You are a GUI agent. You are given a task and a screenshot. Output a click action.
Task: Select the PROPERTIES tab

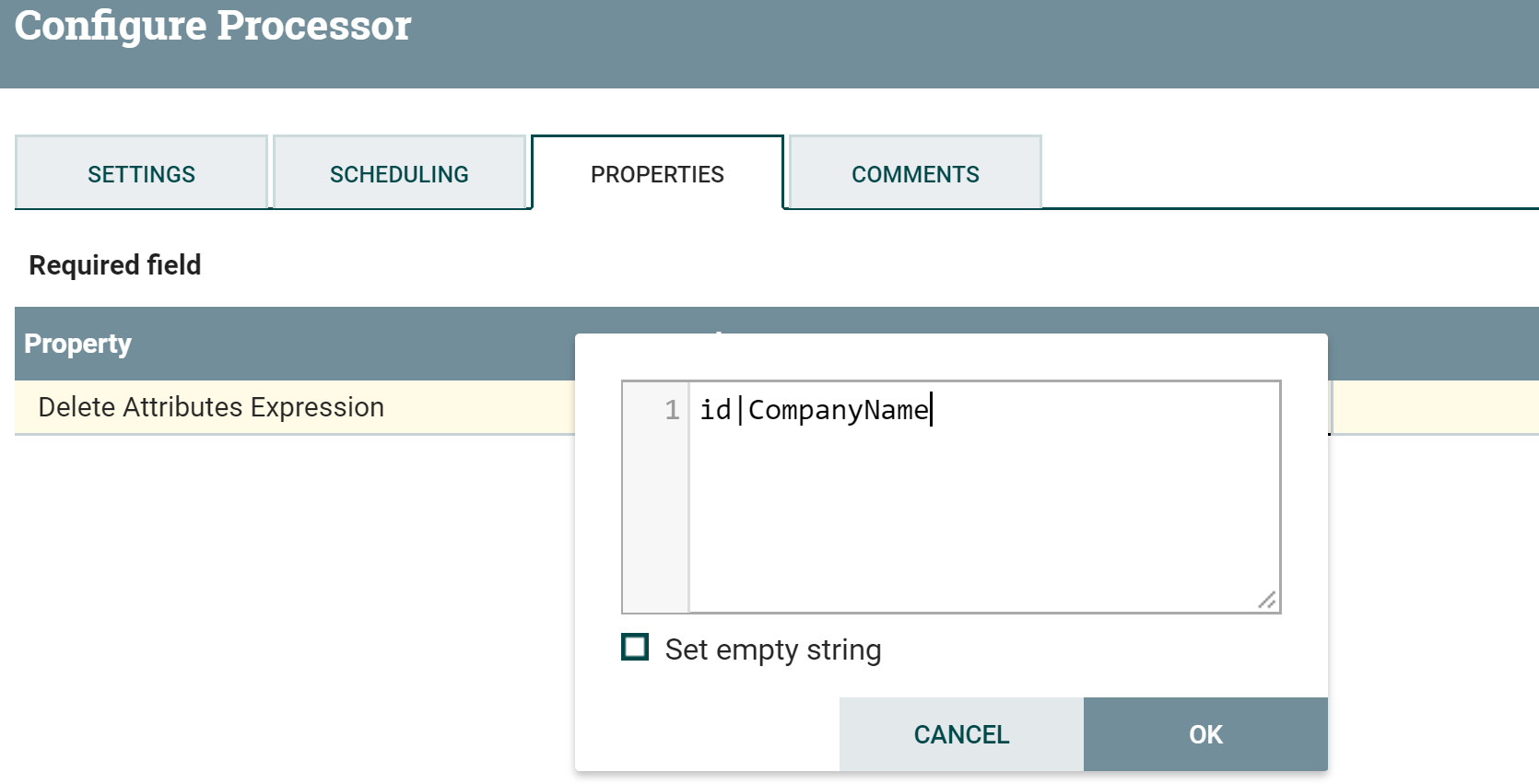point(657,174)
